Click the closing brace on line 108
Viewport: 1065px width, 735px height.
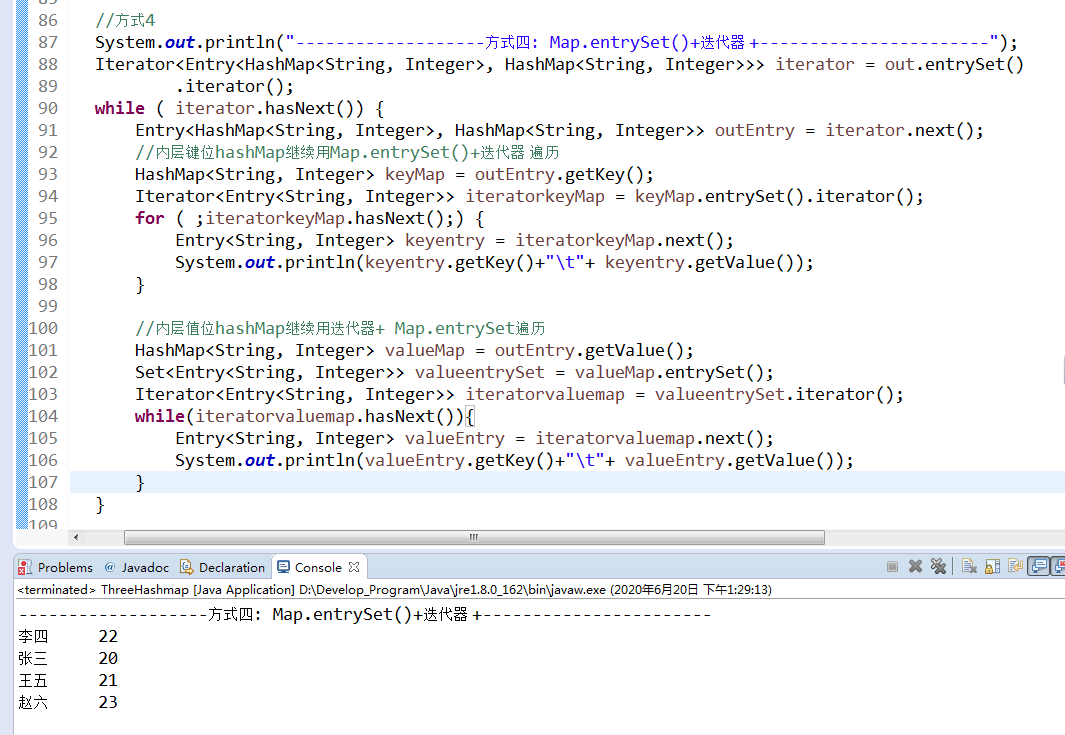(x=100, y=504)
